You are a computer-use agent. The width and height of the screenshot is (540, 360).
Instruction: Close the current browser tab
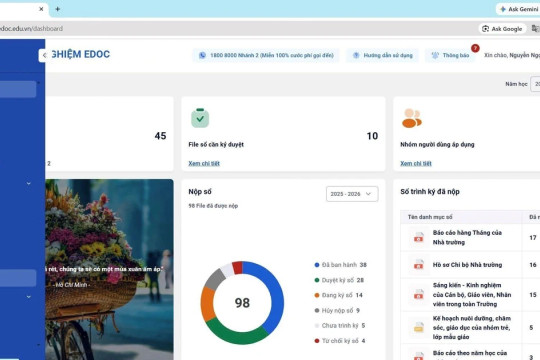pyautogui.click(x=41, y=9)
